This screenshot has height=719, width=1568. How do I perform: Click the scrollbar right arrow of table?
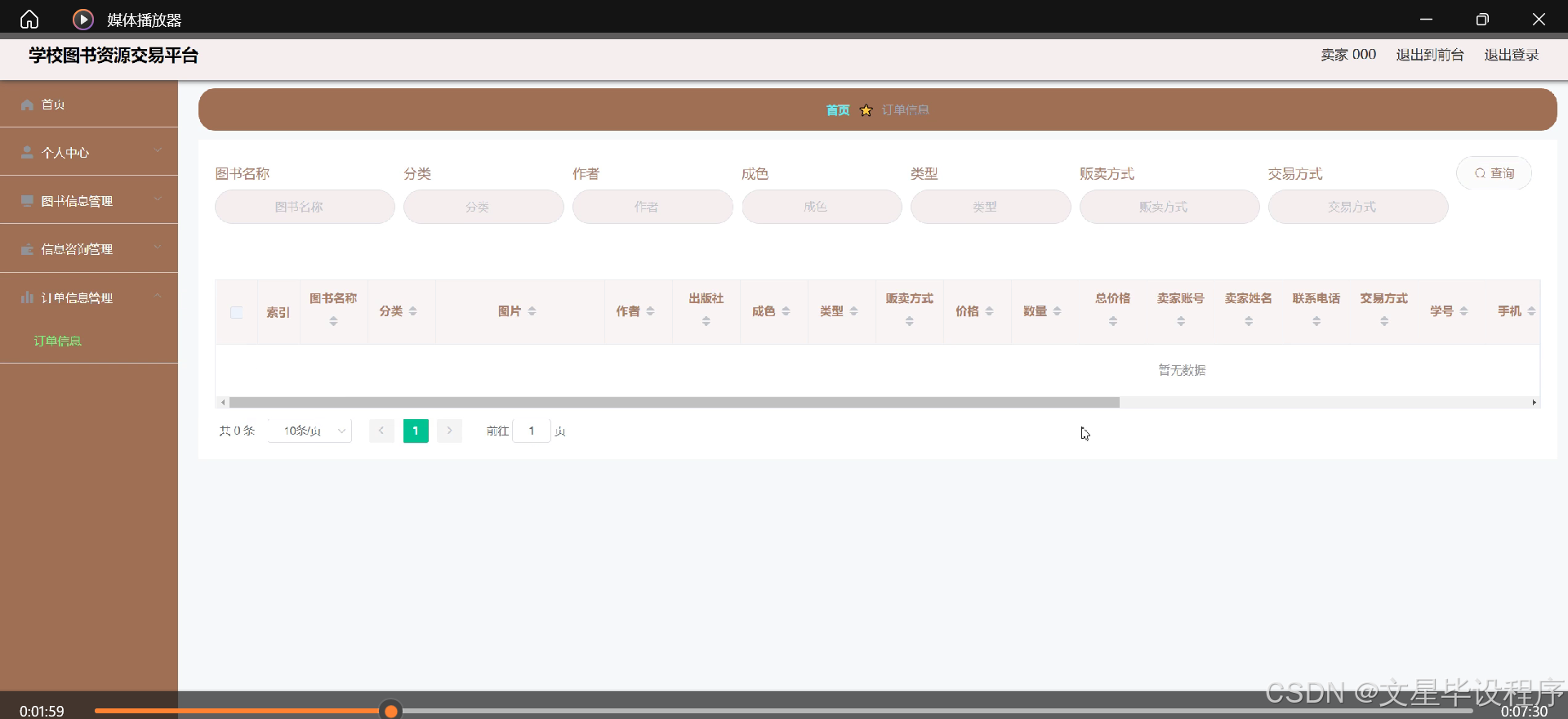coord(1534,403)
